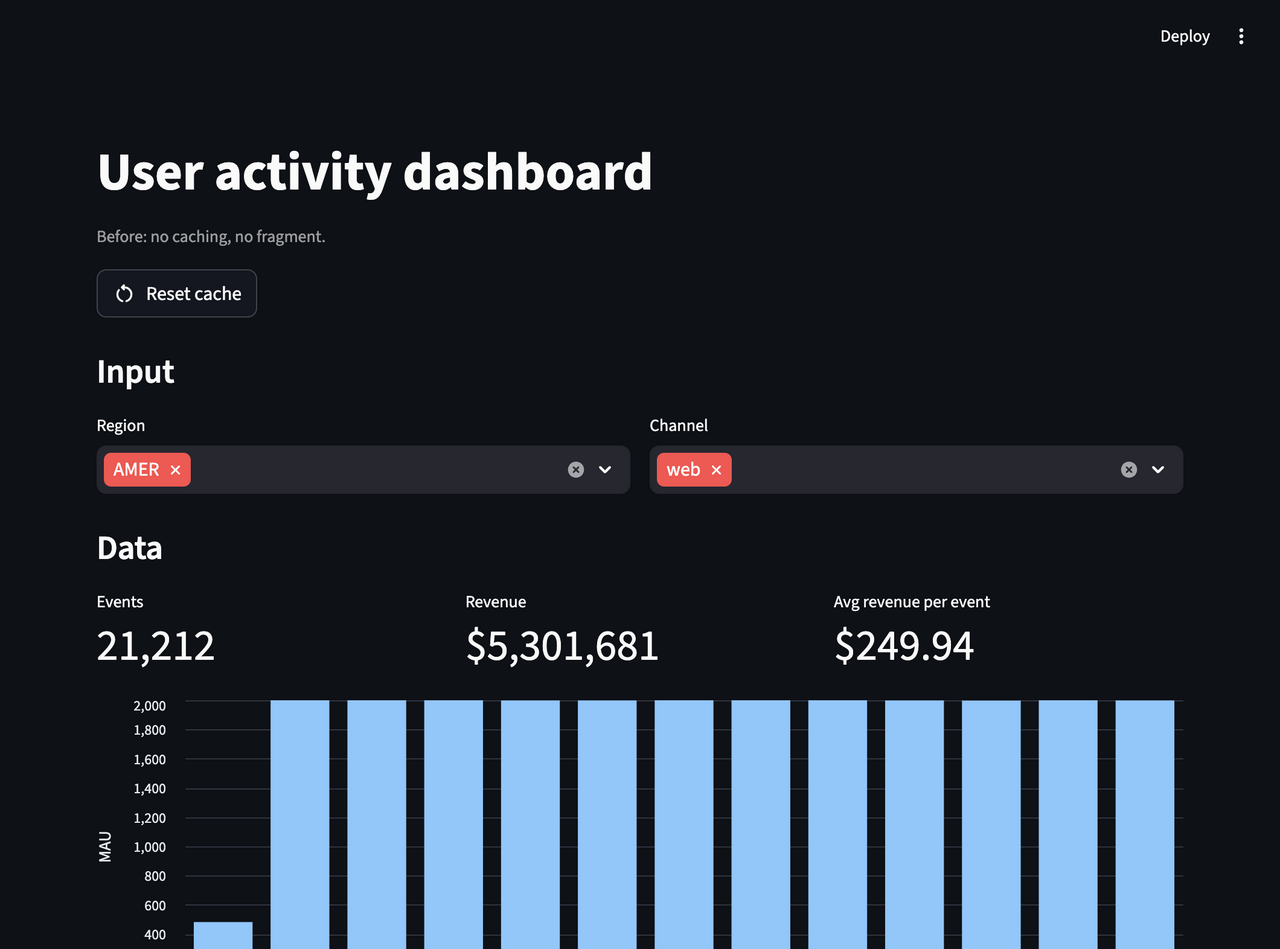Clear all selections in Channel field

point(1129,469)
